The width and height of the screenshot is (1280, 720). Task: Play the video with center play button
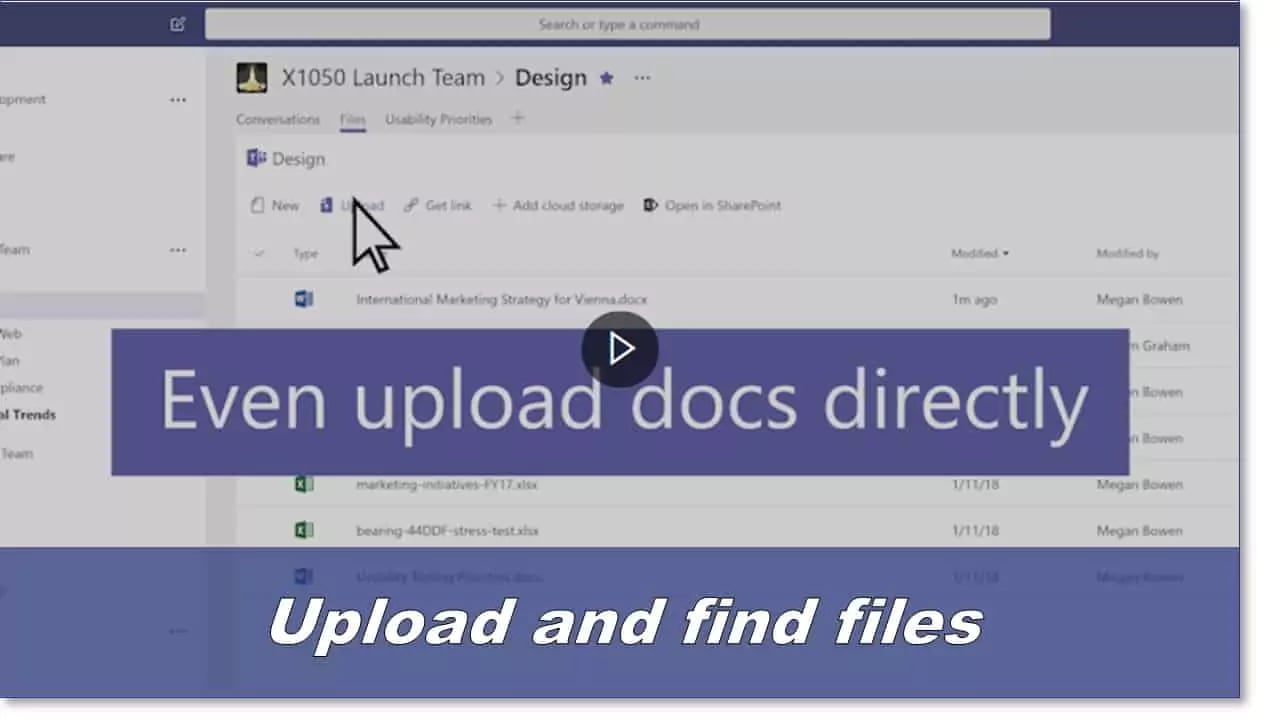[619, 349]
